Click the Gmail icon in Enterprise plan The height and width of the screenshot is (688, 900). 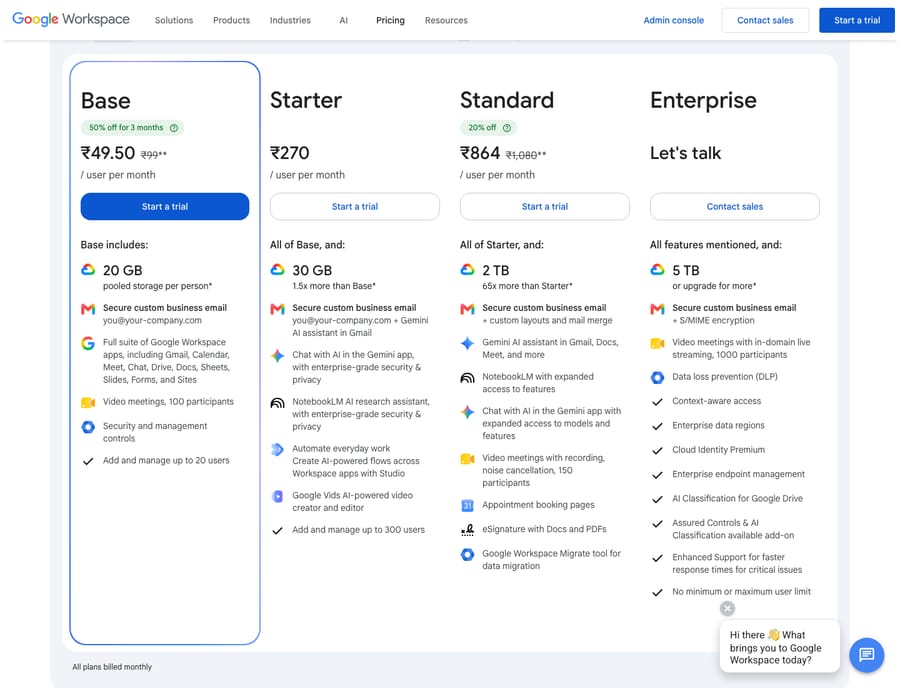tap(657, 309)
